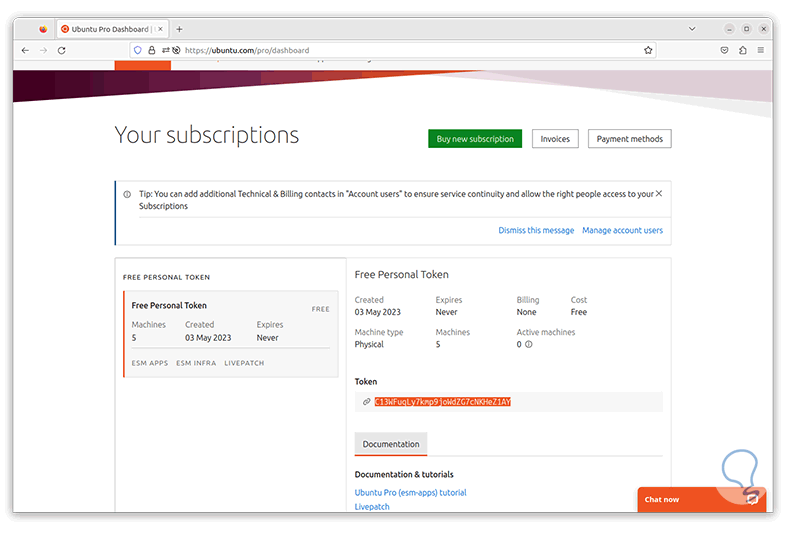Click the Physical machine type value

coord(369,344)
